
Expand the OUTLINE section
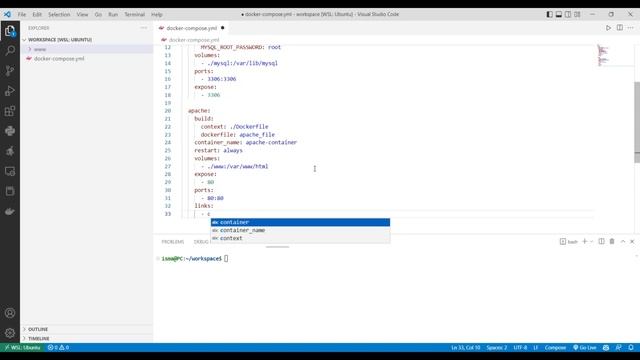[38, 329]
